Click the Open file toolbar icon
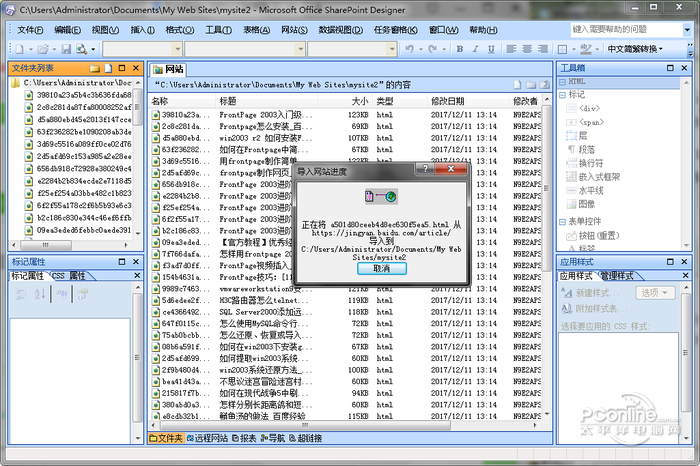The height and width of the screenshot is (466, 700). coord(43,49)
